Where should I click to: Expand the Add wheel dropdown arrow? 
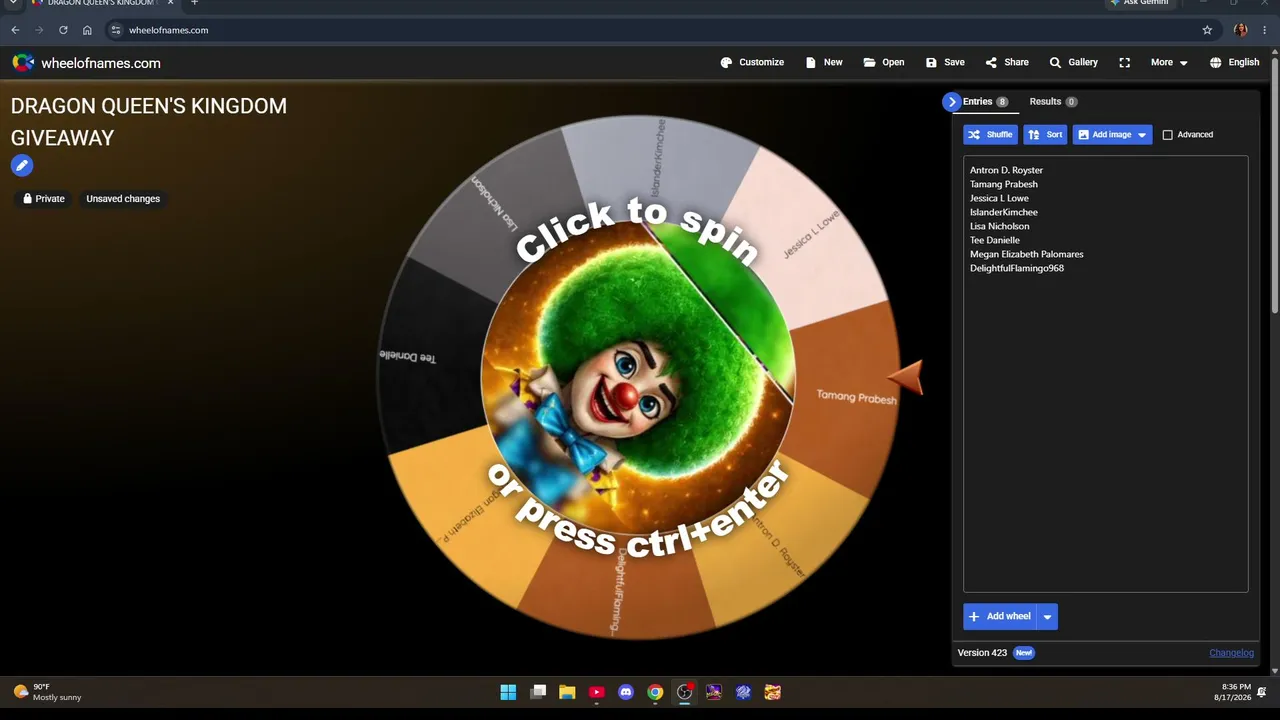point(1047,616)
